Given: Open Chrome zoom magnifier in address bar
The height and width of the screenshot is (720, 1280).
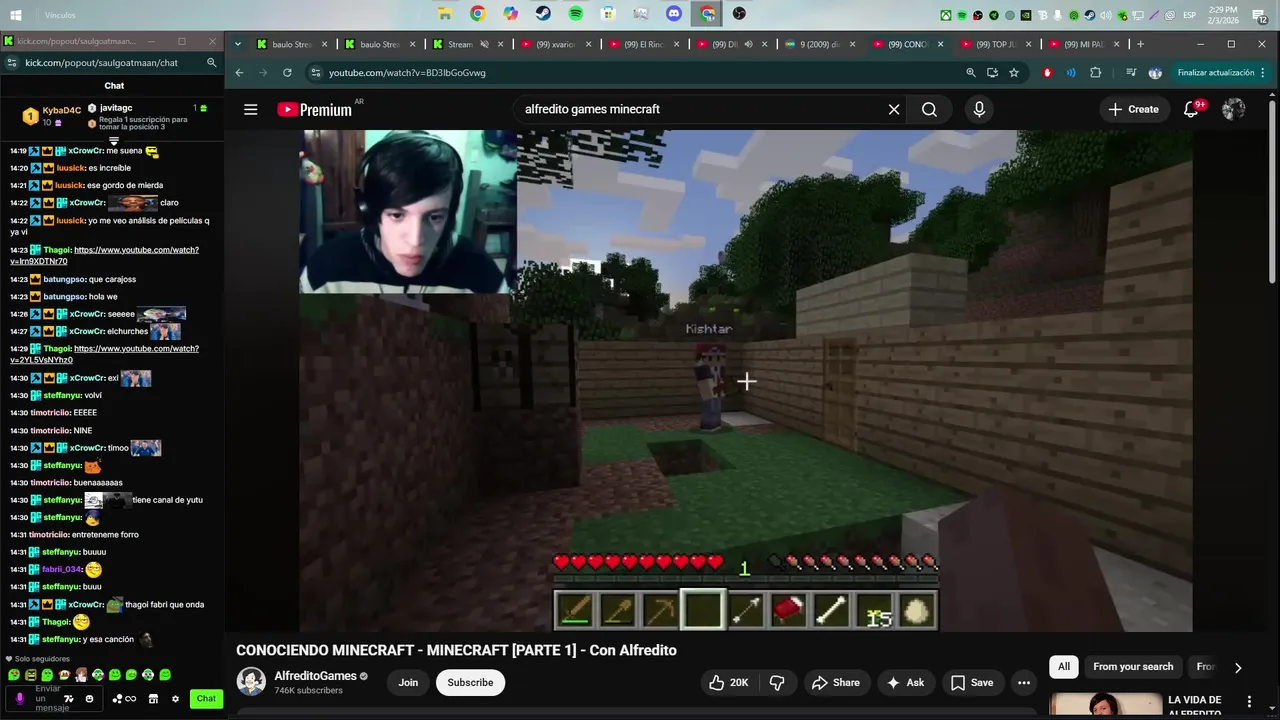Looking at the screenshot, I should point(970,73).
